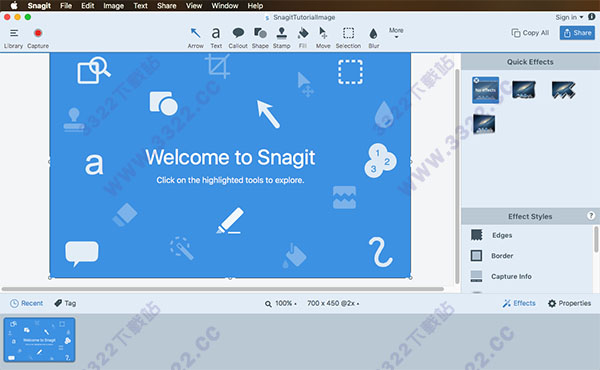600x370 pixels.
Task: Toggle the Effects panel
Action: pos(519,303)
